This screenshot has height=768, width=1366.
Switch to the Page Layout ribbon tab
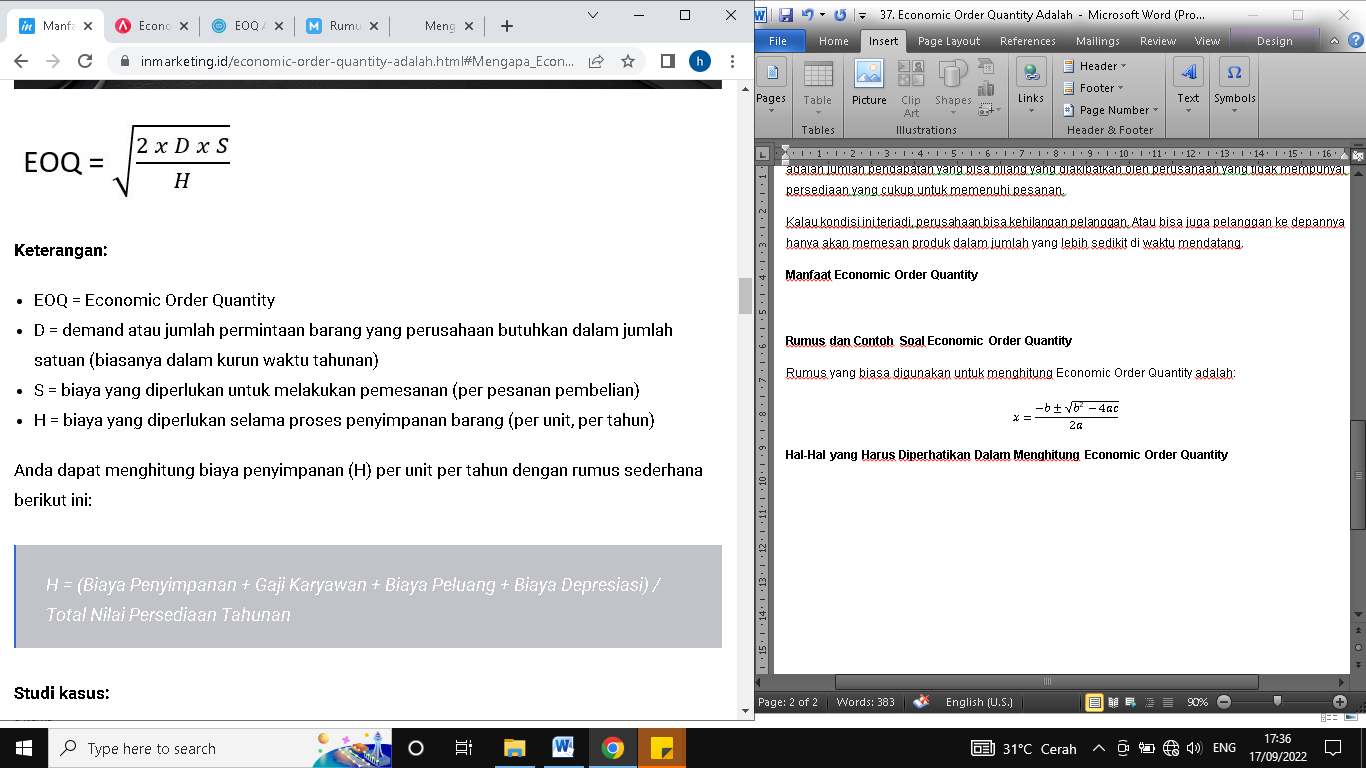pos(948,41)
